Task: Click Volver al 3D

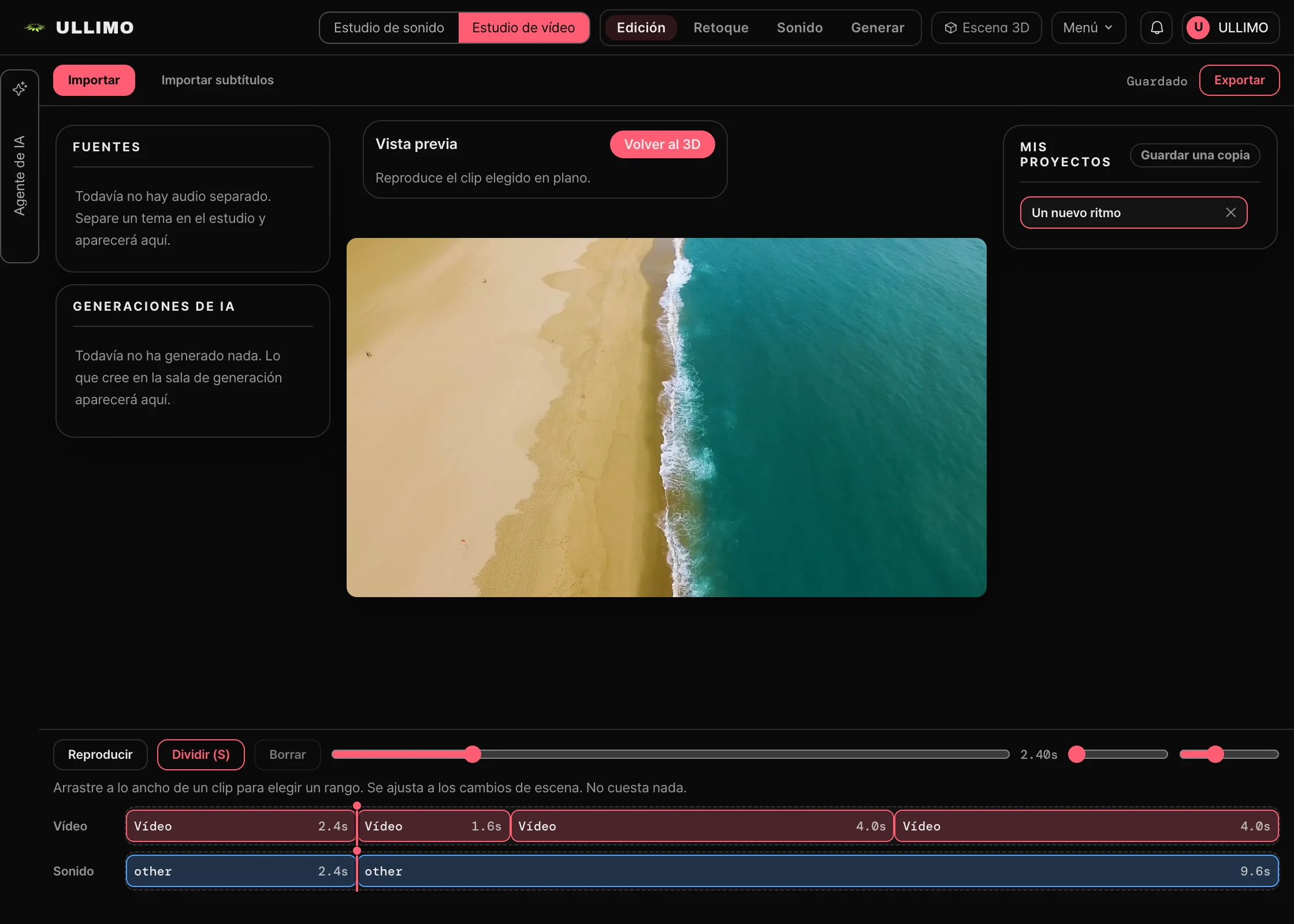Action: (x=662, y=144)
